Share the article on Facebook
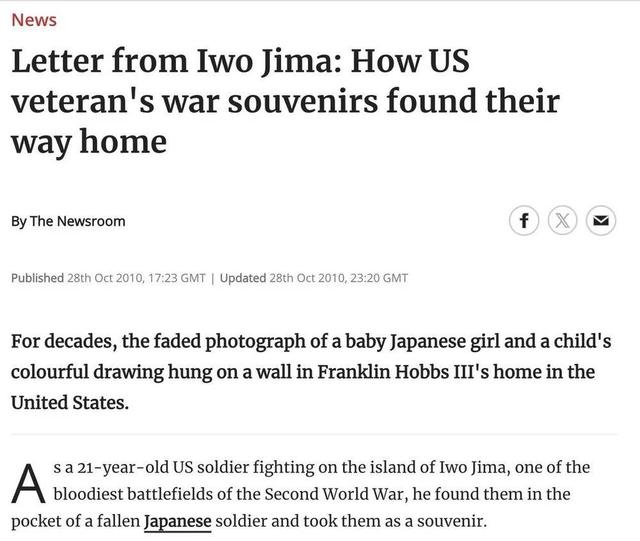This screenshot has width=640, height=541. [x=524, y=221]
